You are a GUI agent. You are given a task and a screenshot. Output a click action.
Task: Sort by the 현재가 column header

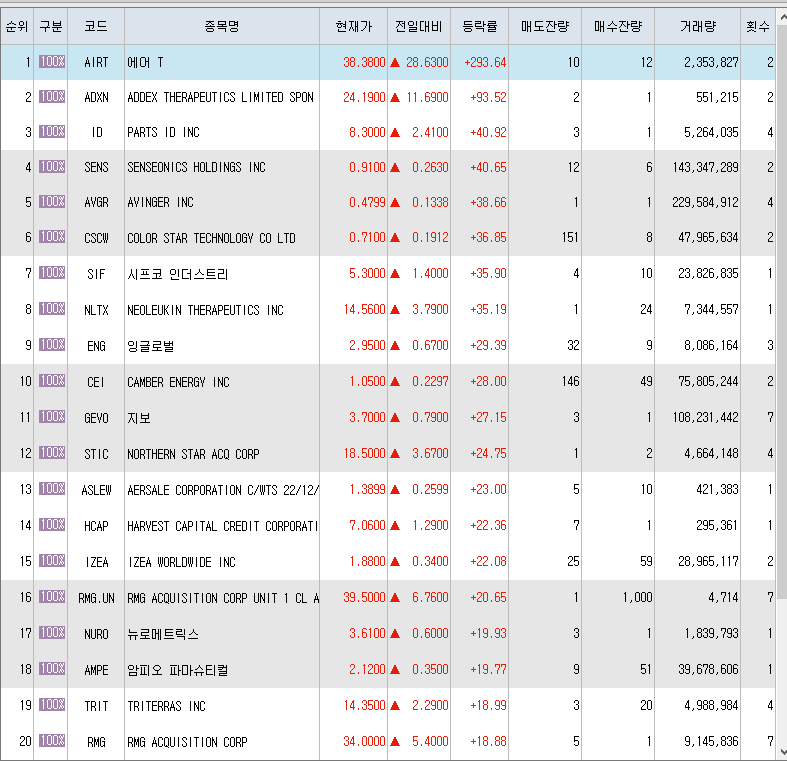pos(353,26)
